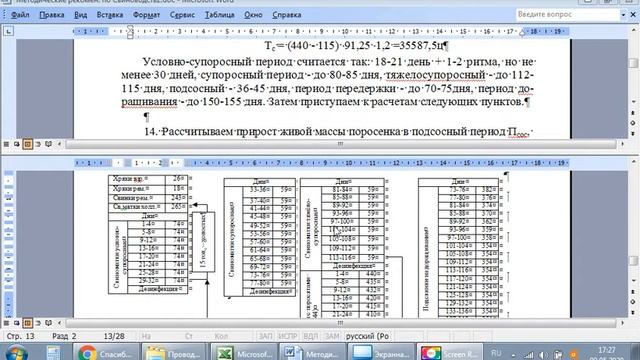Click network signal icon in tray
Screen dimensions: 640x360
coord(529,355)
